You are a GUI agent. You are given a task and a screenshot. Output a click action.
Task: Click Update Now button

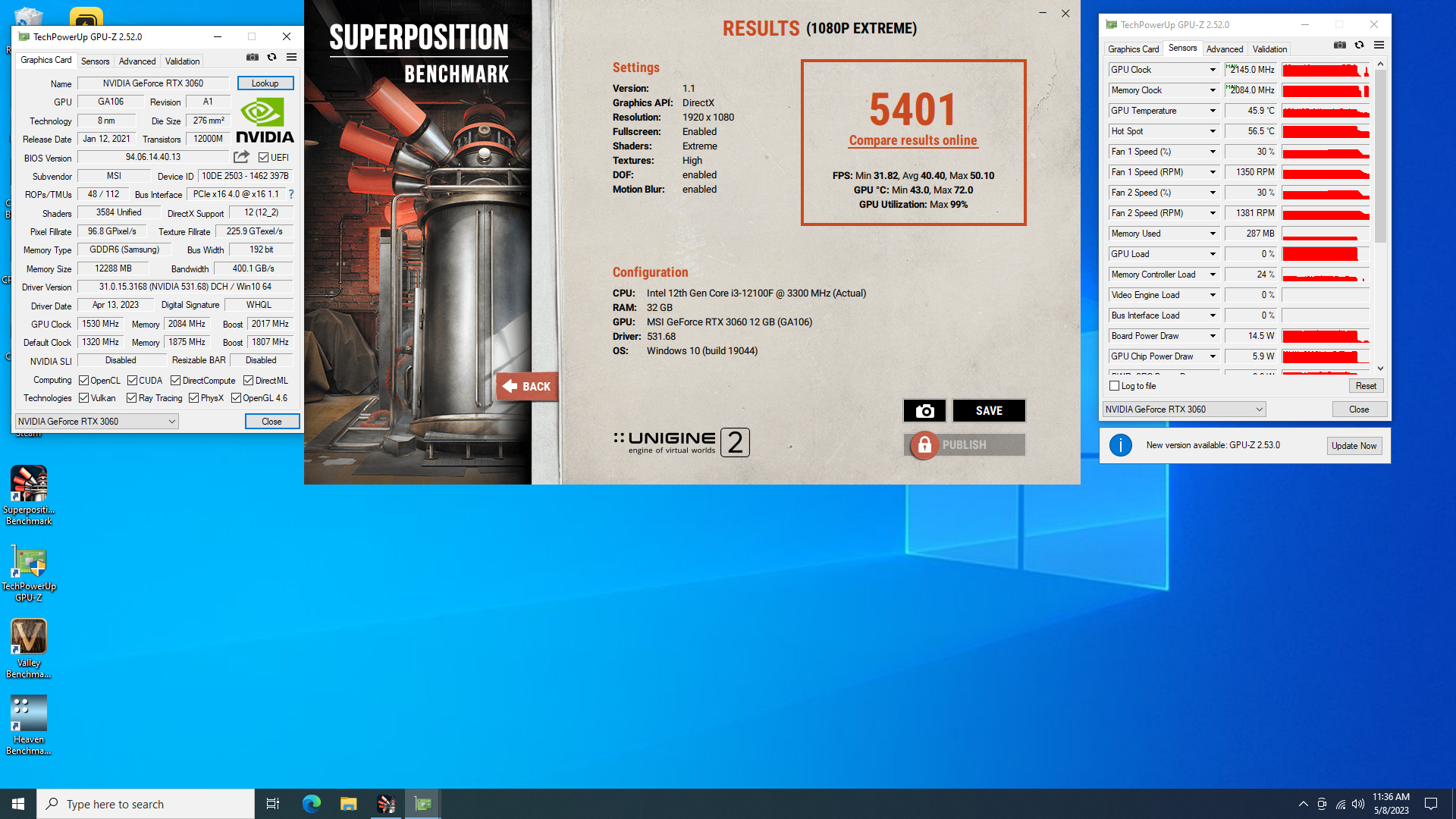(1354, 446)
